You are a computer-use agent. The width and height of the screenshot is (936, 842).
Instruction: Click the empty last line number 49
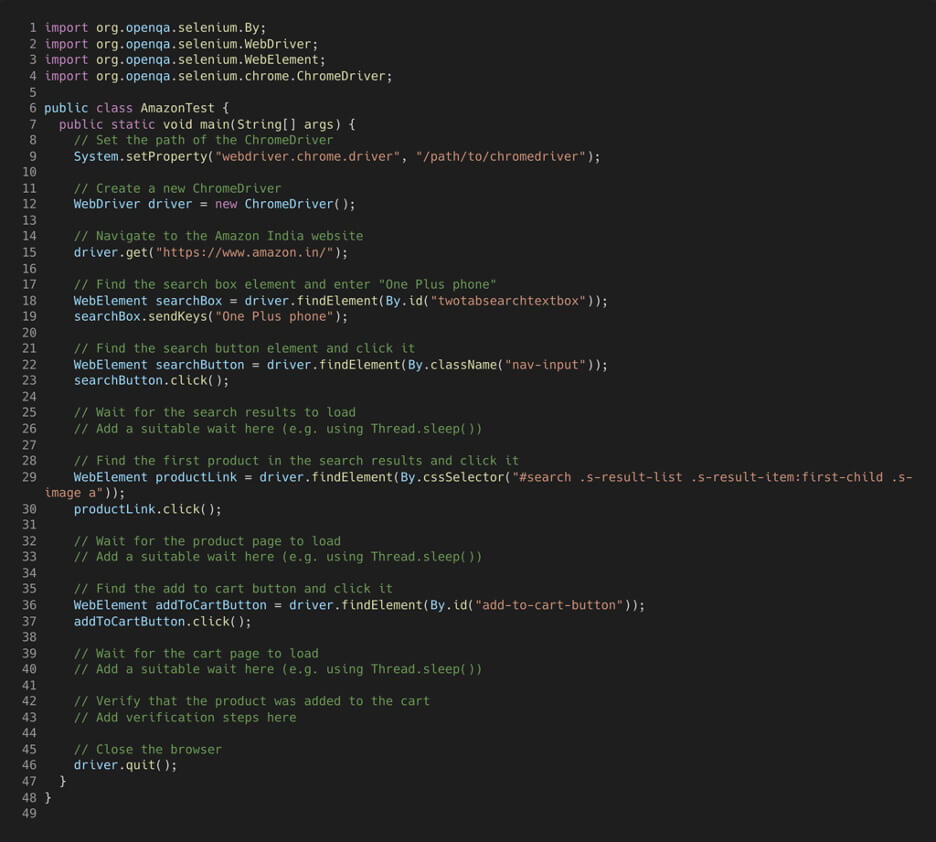click(x=29, y=813)
